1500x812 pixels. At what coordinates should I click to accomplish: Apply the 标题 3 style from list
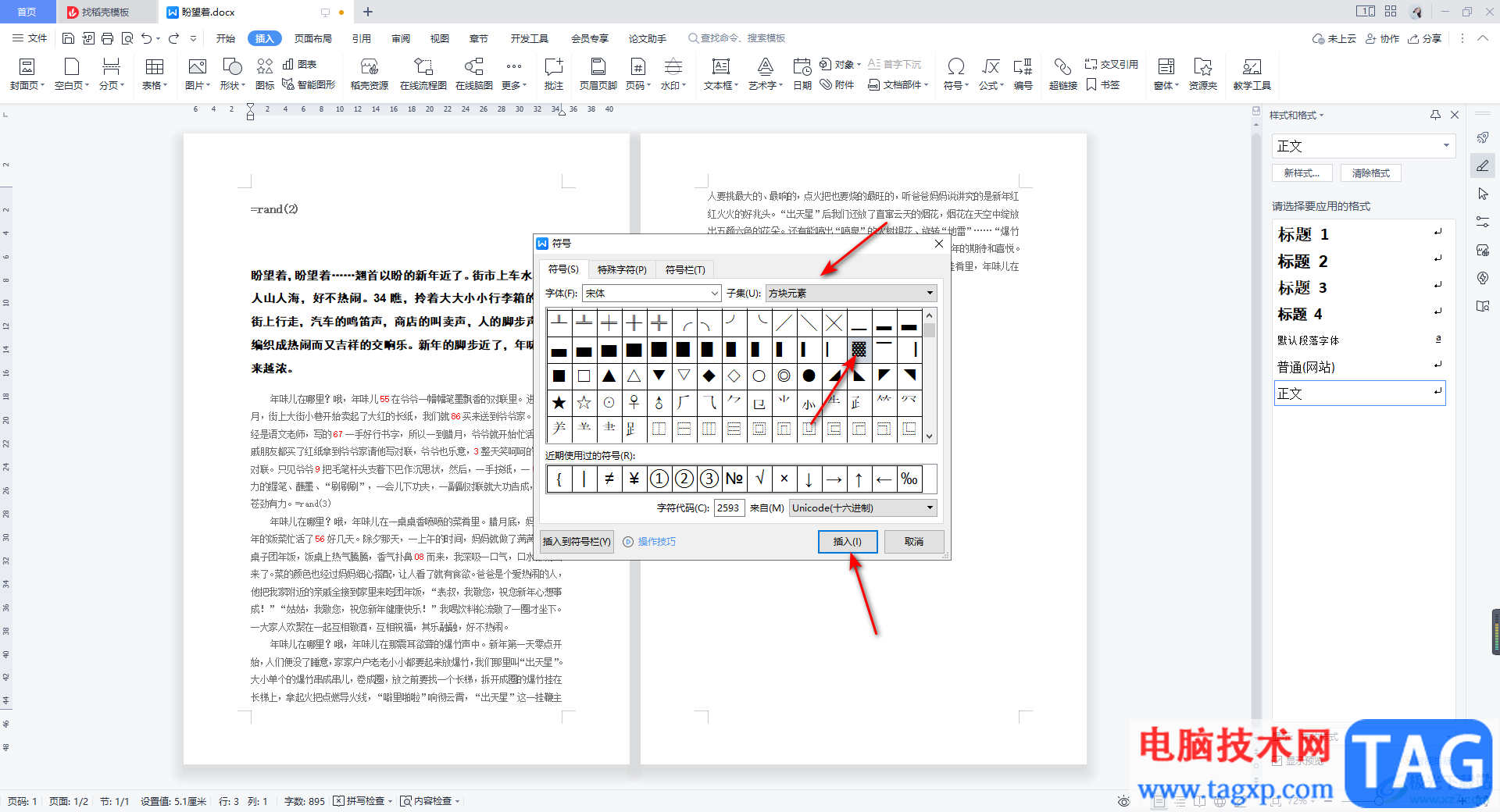1359,287
